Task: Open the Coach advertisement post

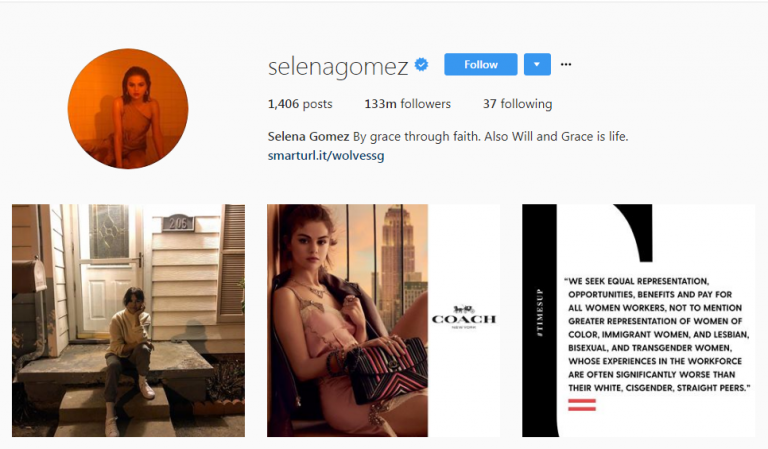Action: (384, 320)
